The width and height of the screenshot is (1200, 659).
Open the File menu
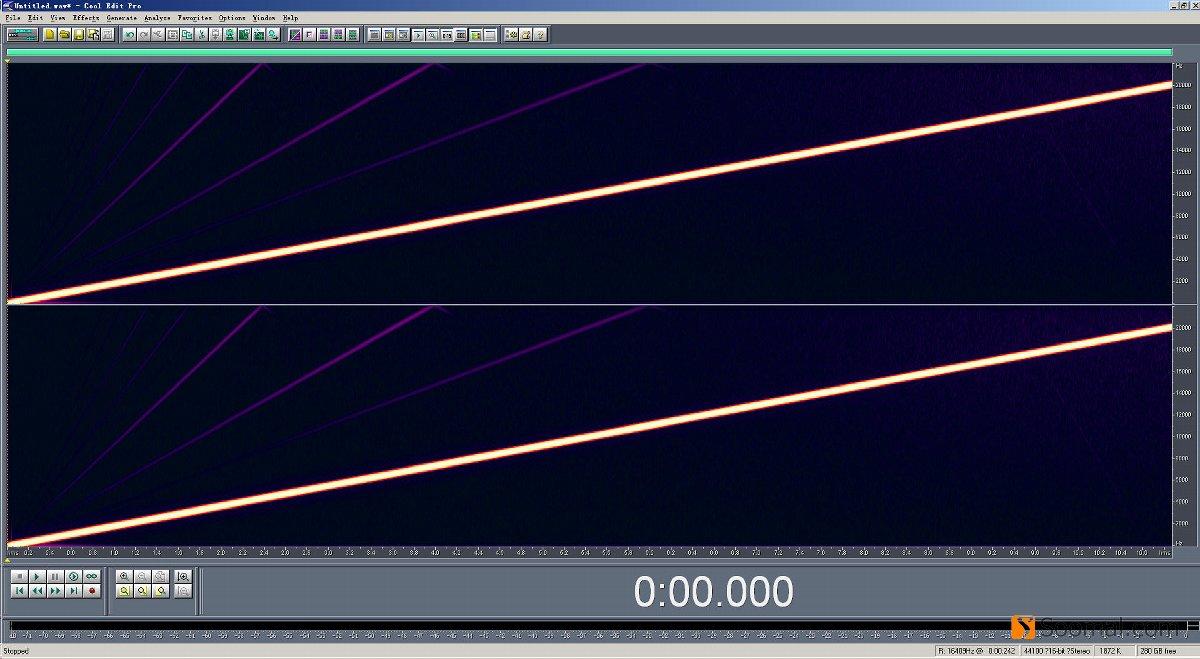(x=13, y=18)
